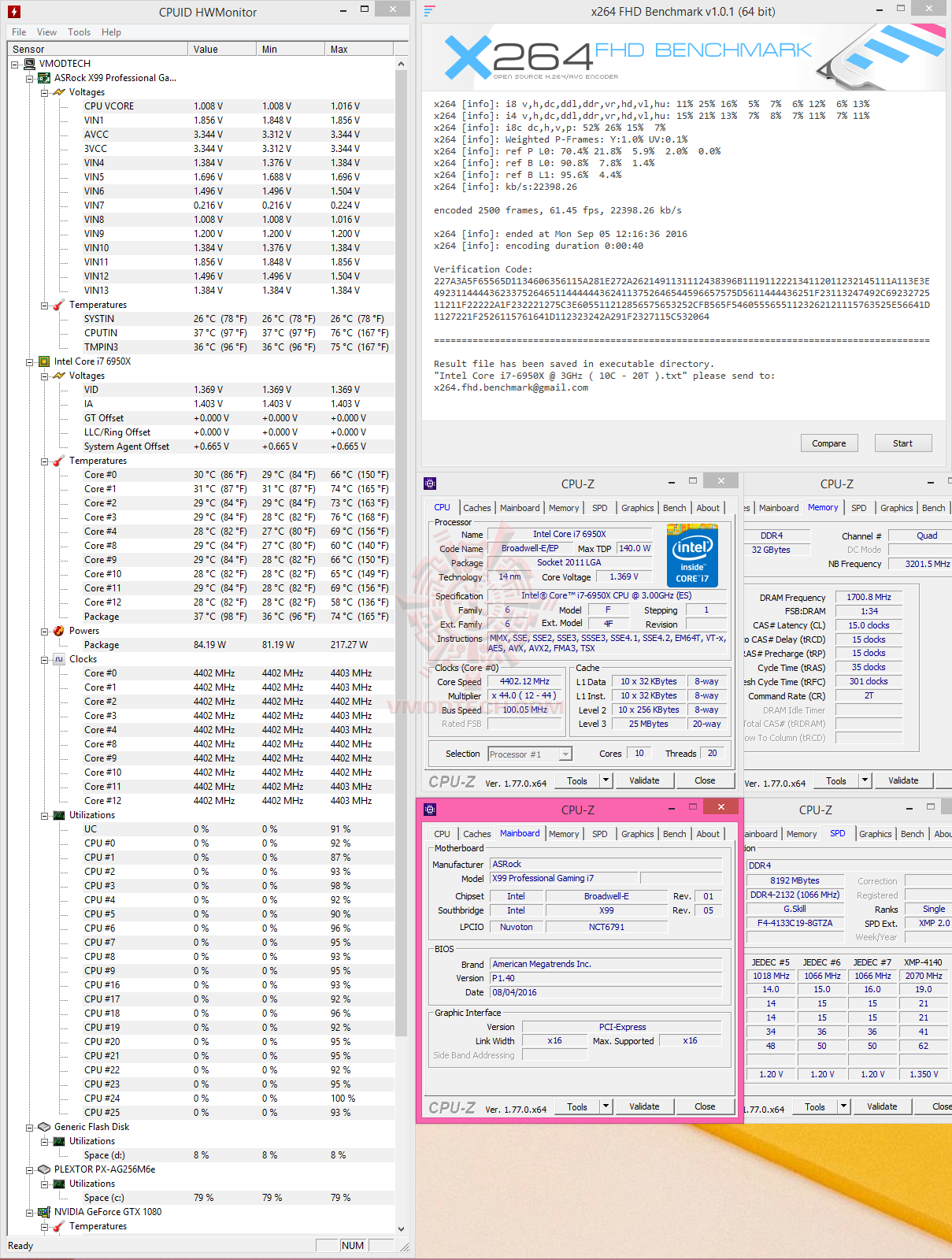Click the CPU Utilizations icon
The height and width of the screenshot is (1260, 952).
click(60, 815)
